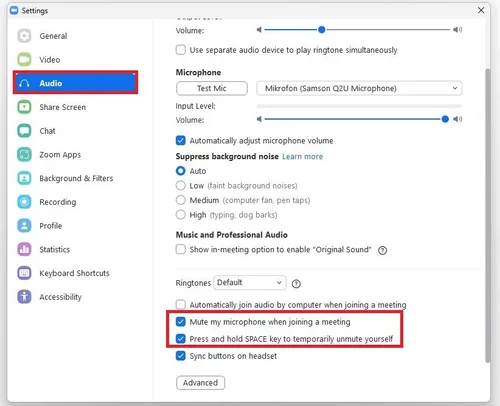Open the Ringtones help question icon

pos(296,284)
